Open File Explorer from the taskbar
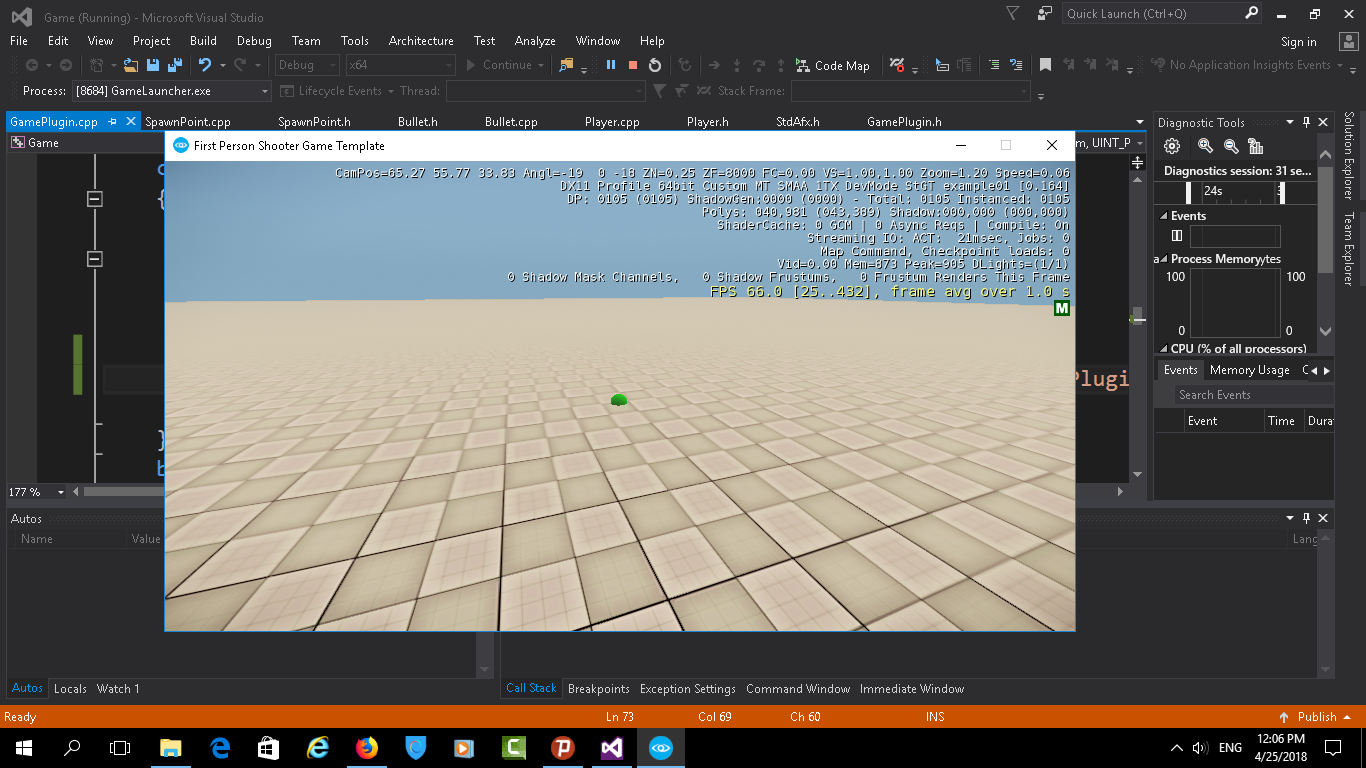Image resolution: width=1366 pixels, height=768 pixels. point(171,748)
